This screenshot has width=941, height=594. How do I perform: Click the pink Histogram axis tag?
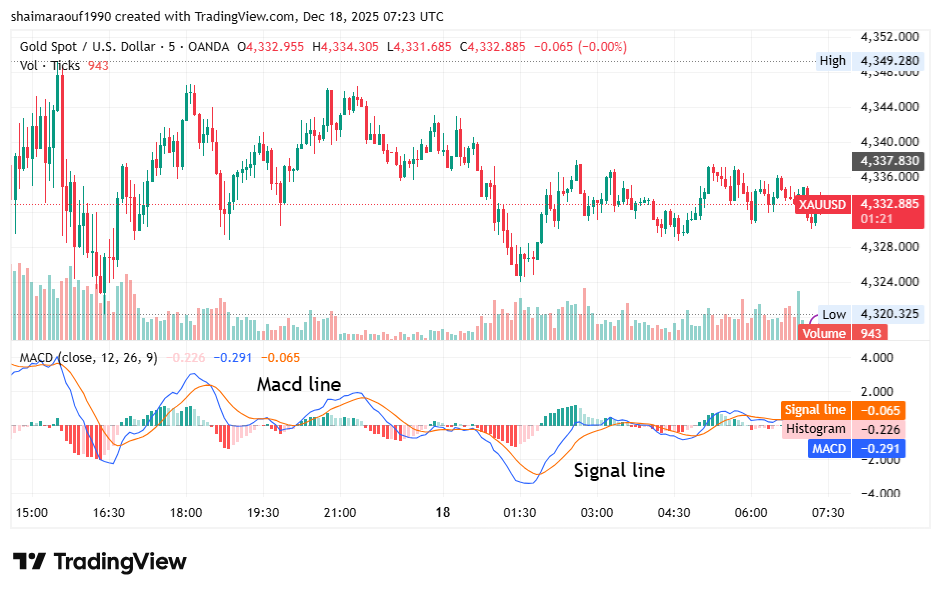[x=815, y=429]
